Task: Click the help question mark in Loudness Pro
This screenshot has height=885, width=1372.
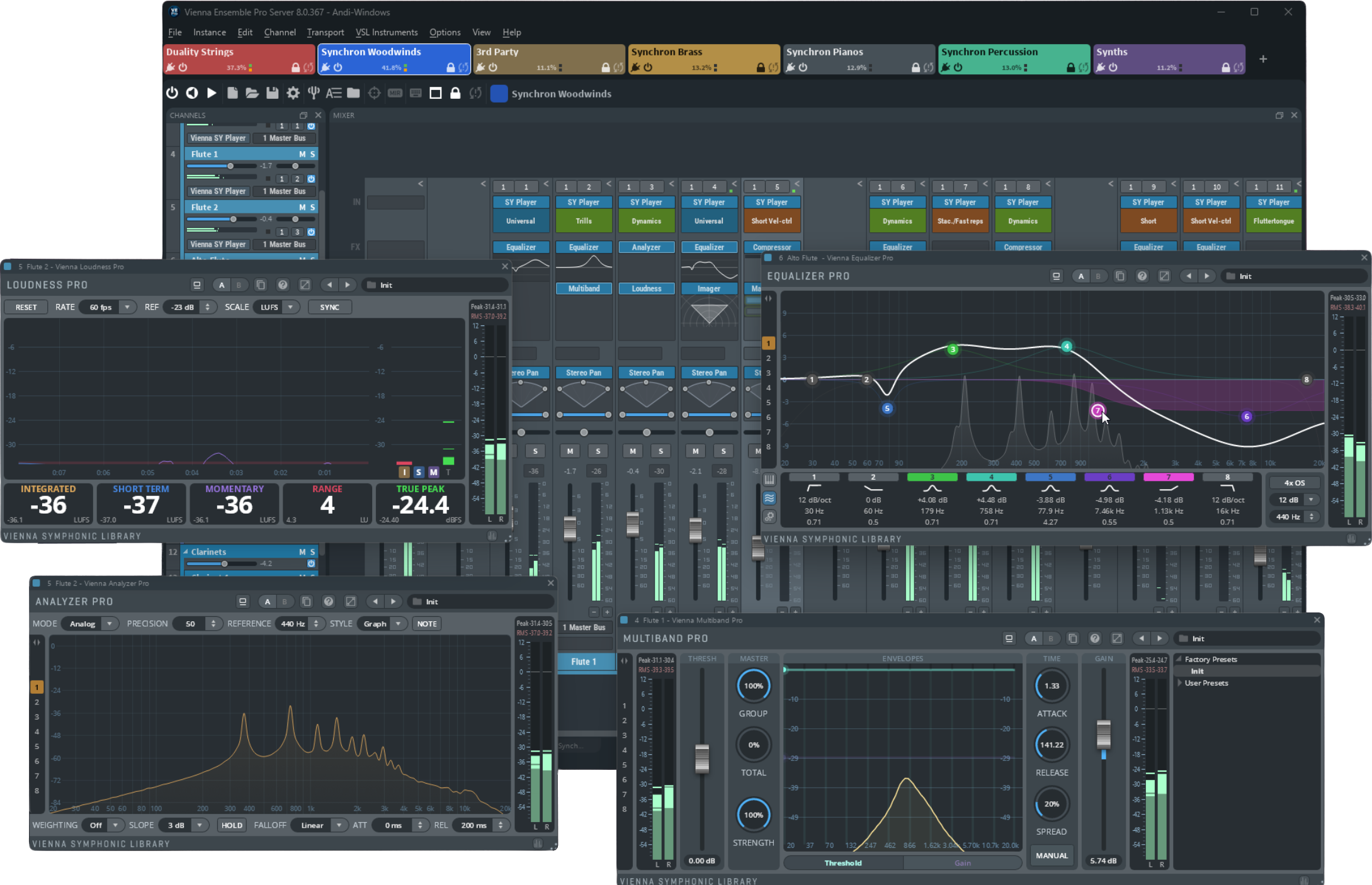Action: (x=283, y=285)
